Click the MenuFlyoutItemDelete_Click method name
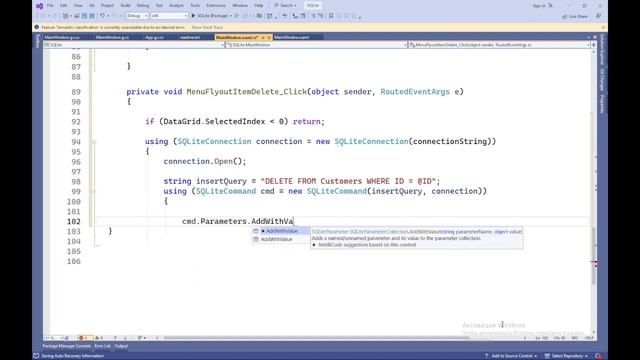Image resolution: width=640 pixels, height=360 pixels. point(247,92)
